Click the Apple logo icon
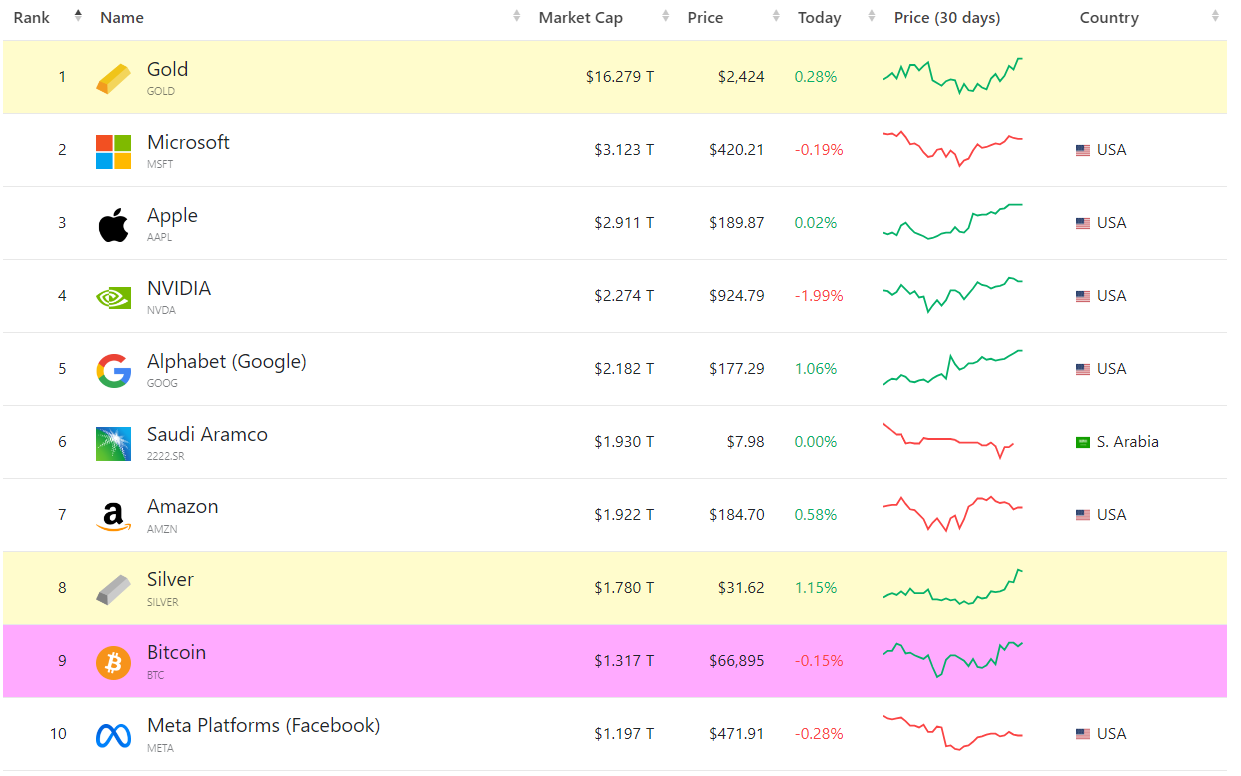Screen dimensions: 1241x776 pos(113,224)
